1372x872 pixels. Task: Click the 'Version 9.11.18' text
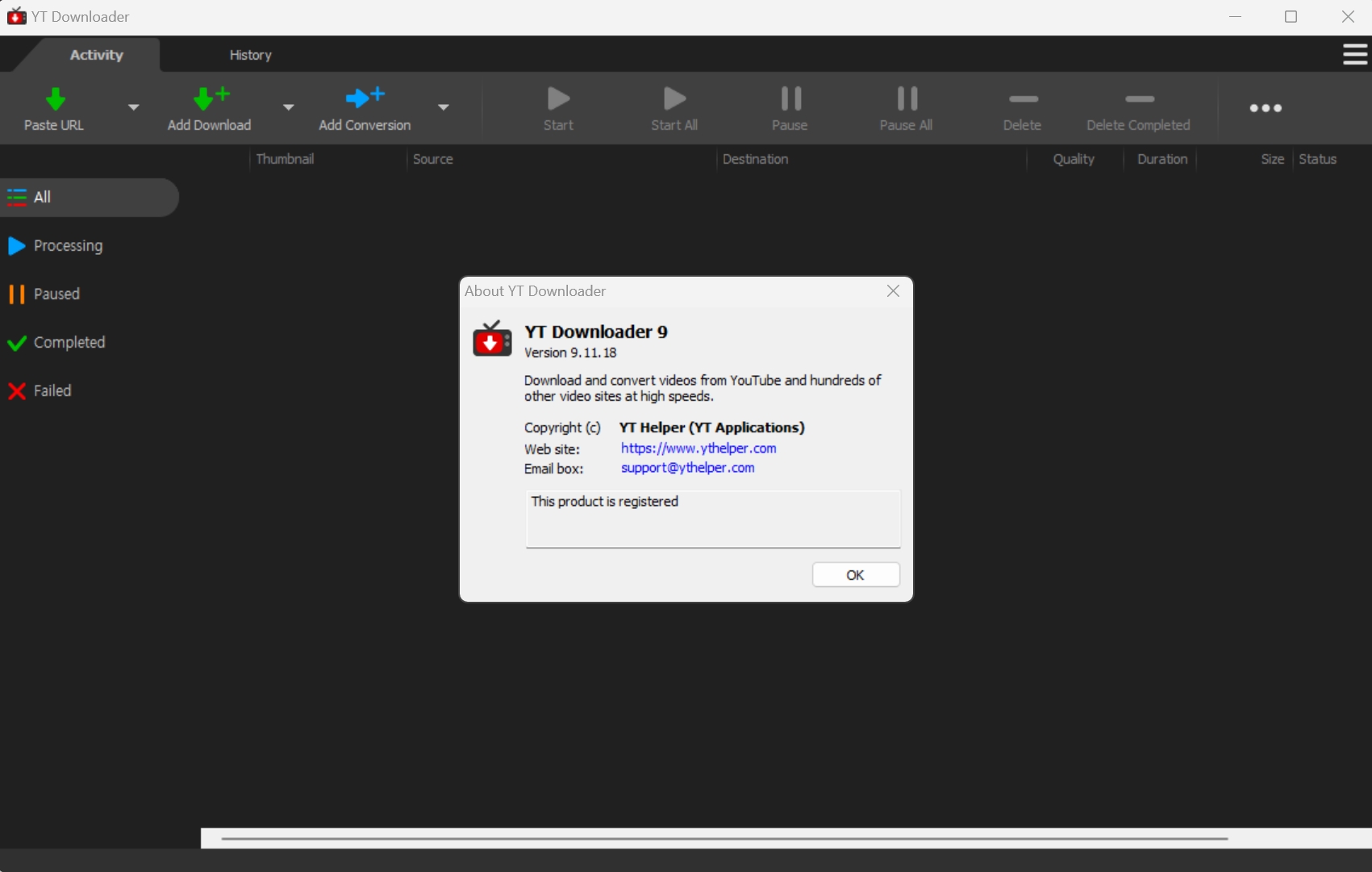(570, 353)
